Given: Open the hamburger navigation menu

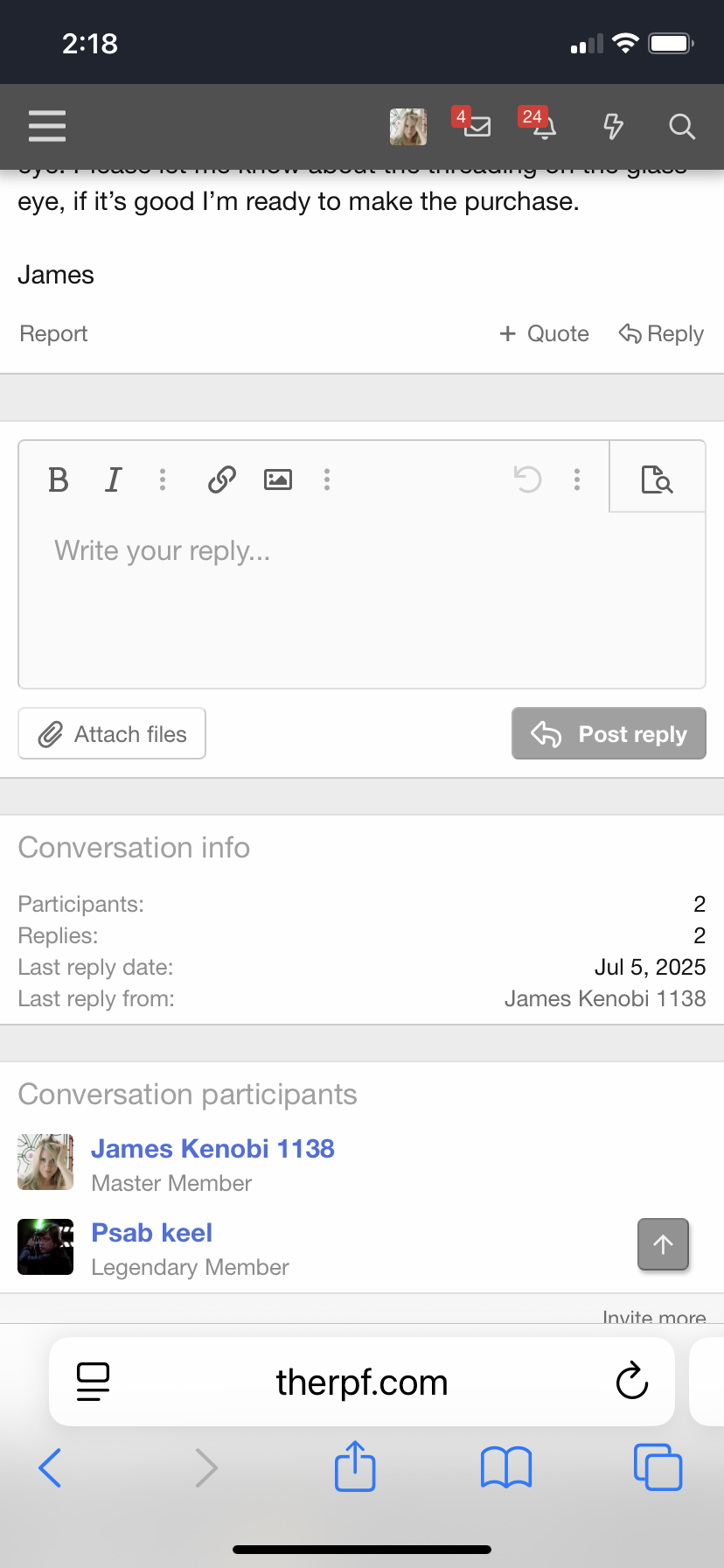Looking at the screenshot, I should [x=47, y=126].
